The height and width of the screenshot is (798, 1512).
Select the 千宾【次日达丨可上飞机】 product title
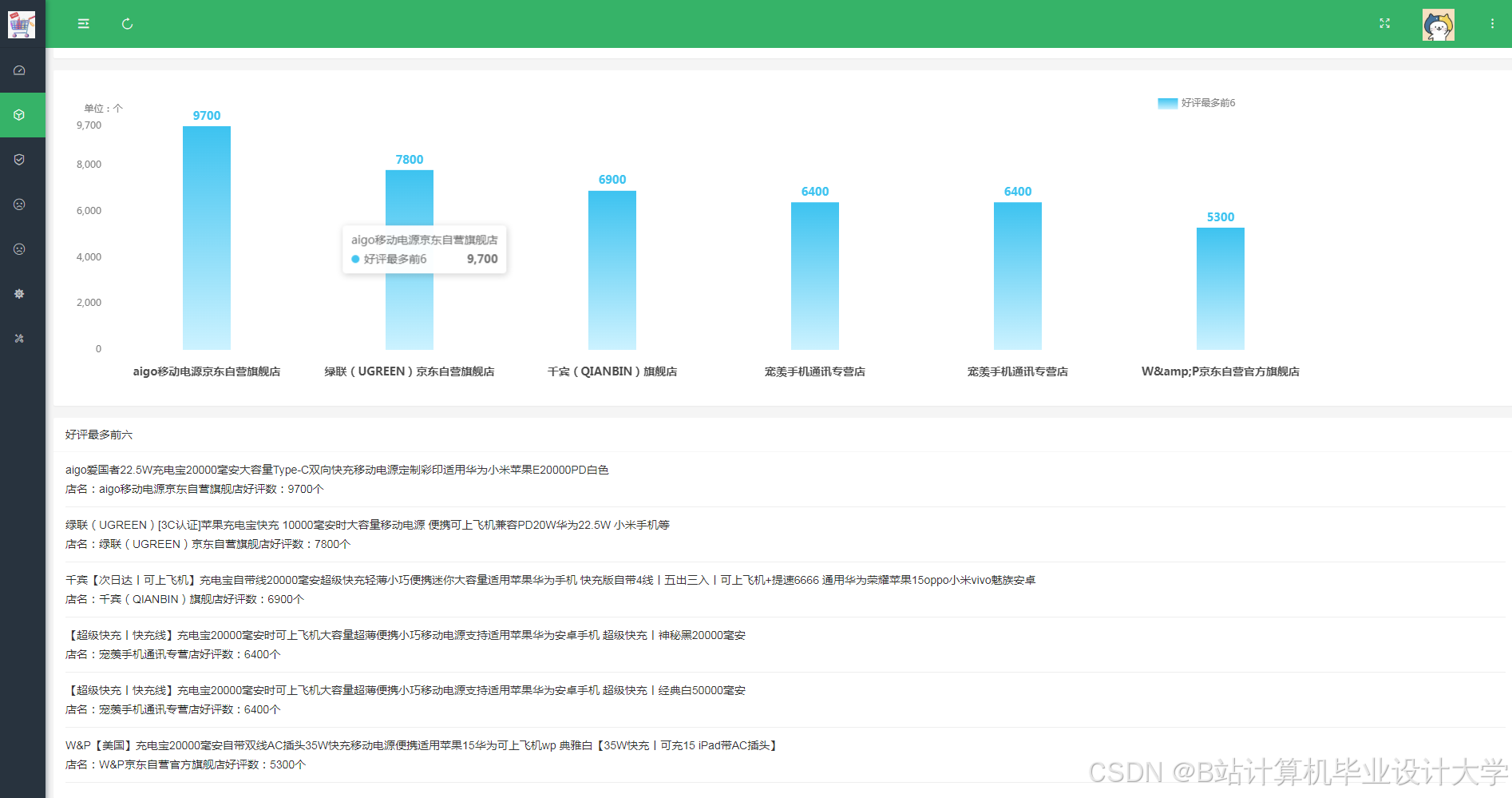(x=551, y=580)
